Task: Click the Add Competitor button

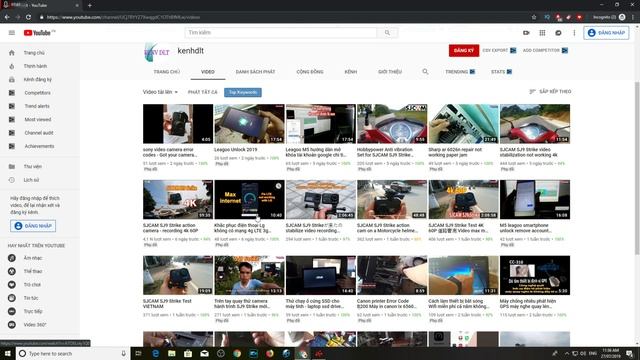Action: pyautogui.click(x=545, y=51)
